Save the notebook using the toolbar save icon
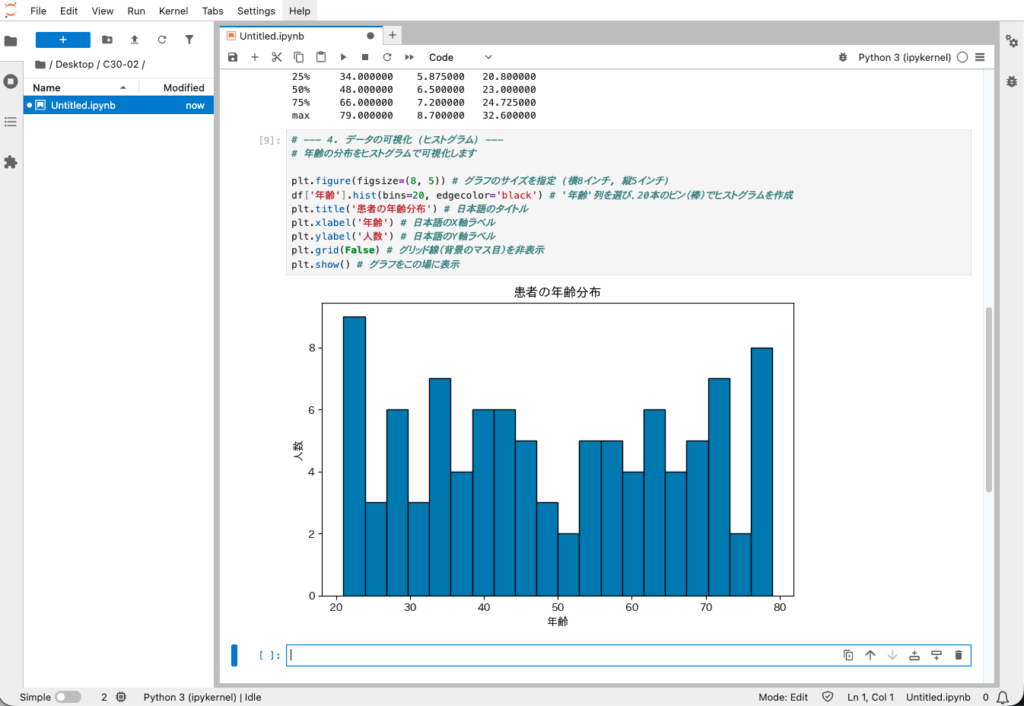This screenshot has width=1024, height=706. [233, 58]
